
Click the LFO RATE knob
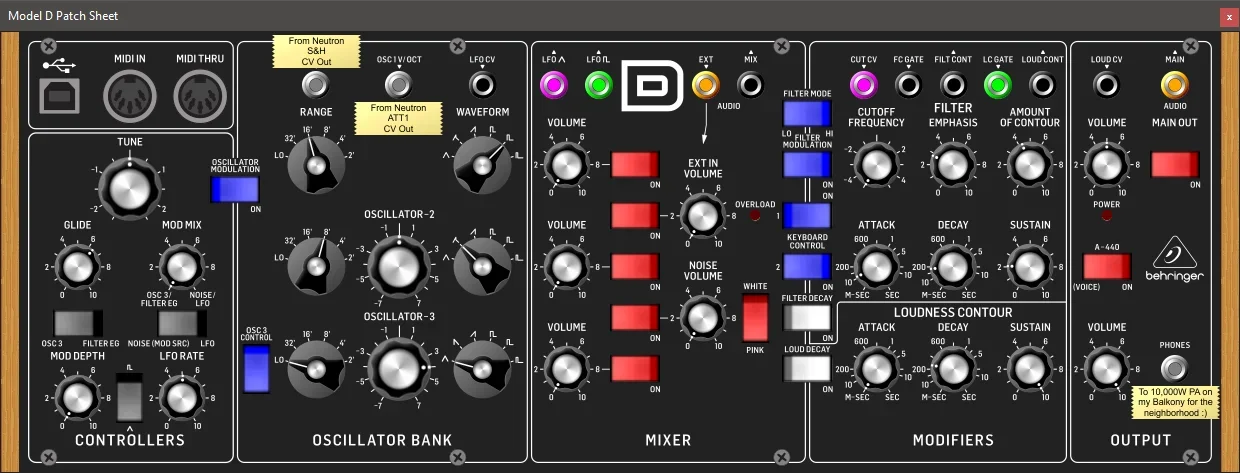point(179,398)
